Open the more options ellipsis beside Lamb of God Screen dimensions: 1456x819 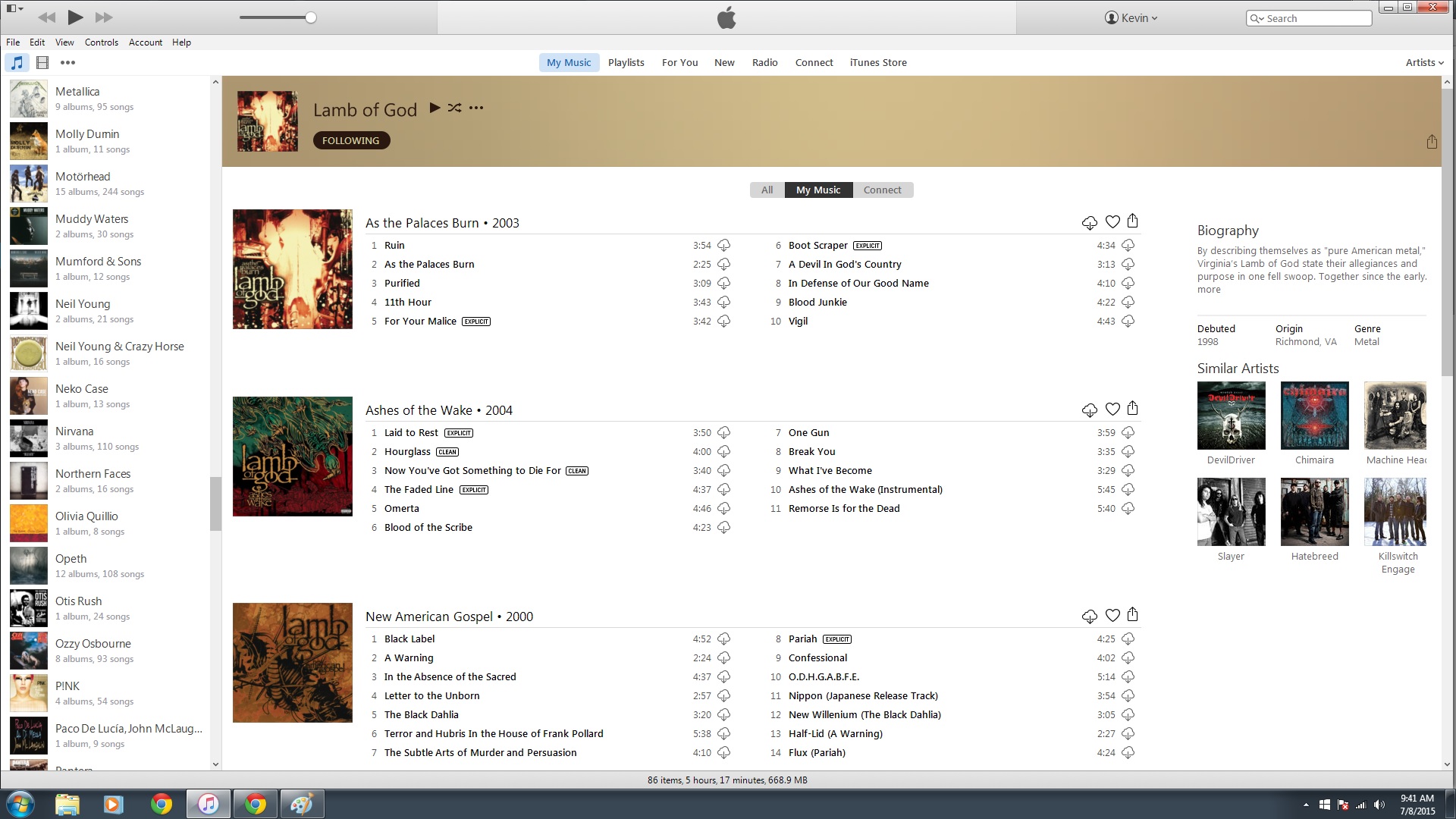point(476,108)
